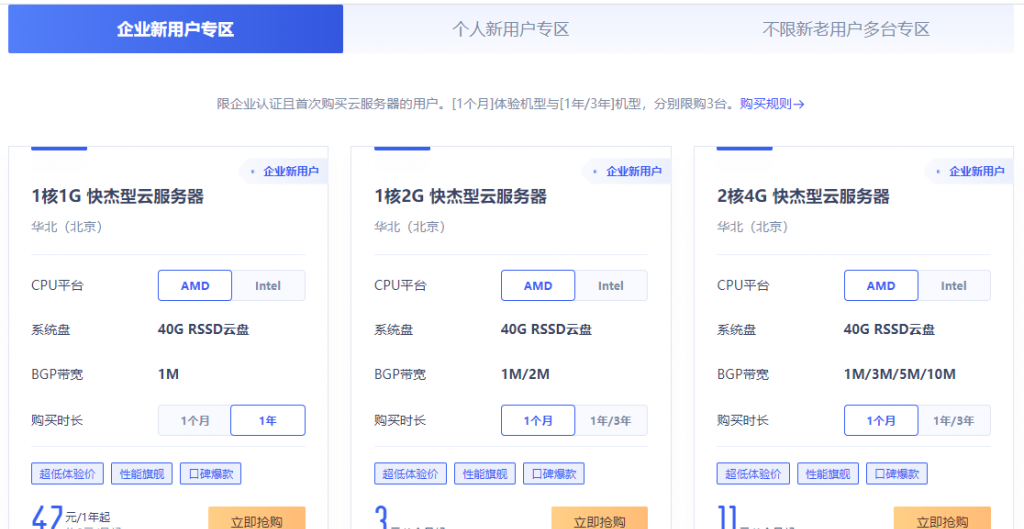The width and height of the screenshot is (1024, 529).
Task: Open the 购买规则 link
Action: tap(772, 103)
